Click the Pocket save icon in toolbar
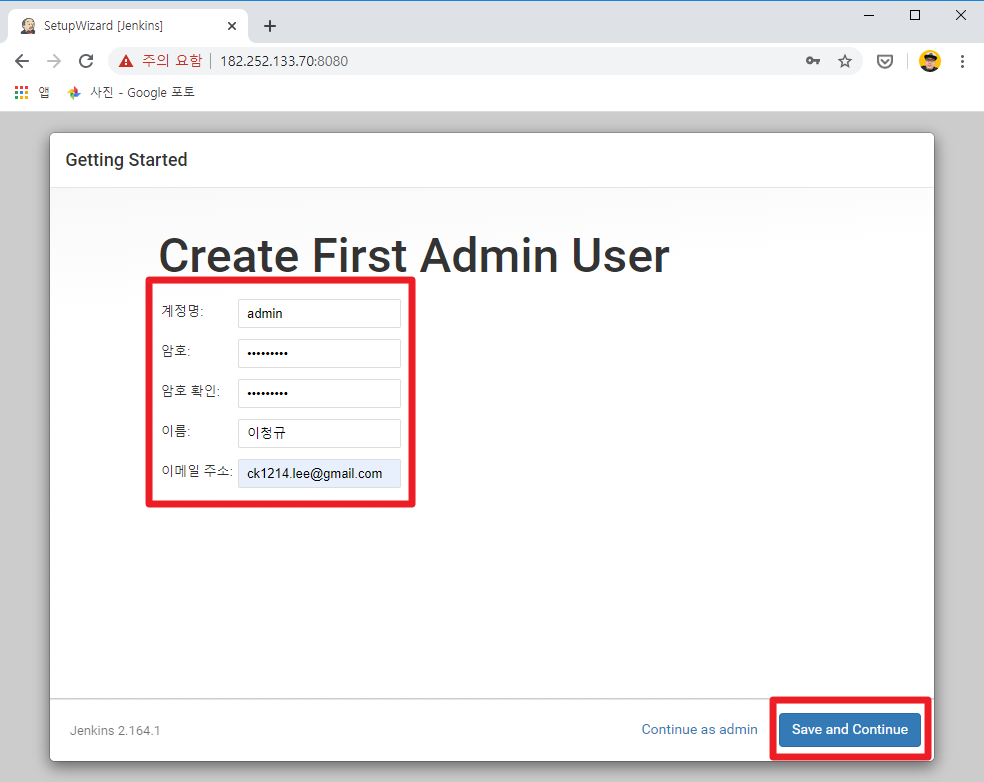Viewport: 984px width, 782px height. click(884, 60)
